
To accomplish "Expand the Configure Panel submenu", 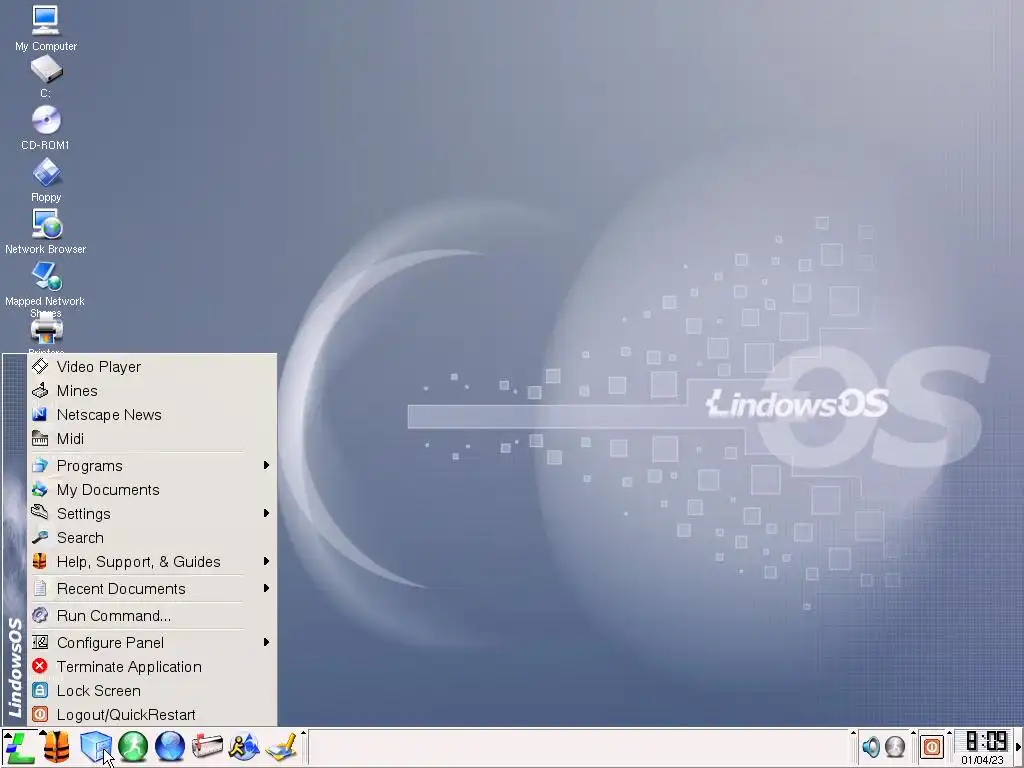I will 152,643.
